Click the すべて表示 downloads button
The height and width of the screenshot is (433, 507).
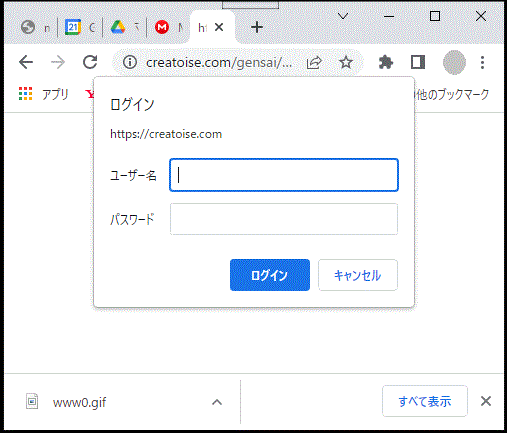click(x=425, y=401)
